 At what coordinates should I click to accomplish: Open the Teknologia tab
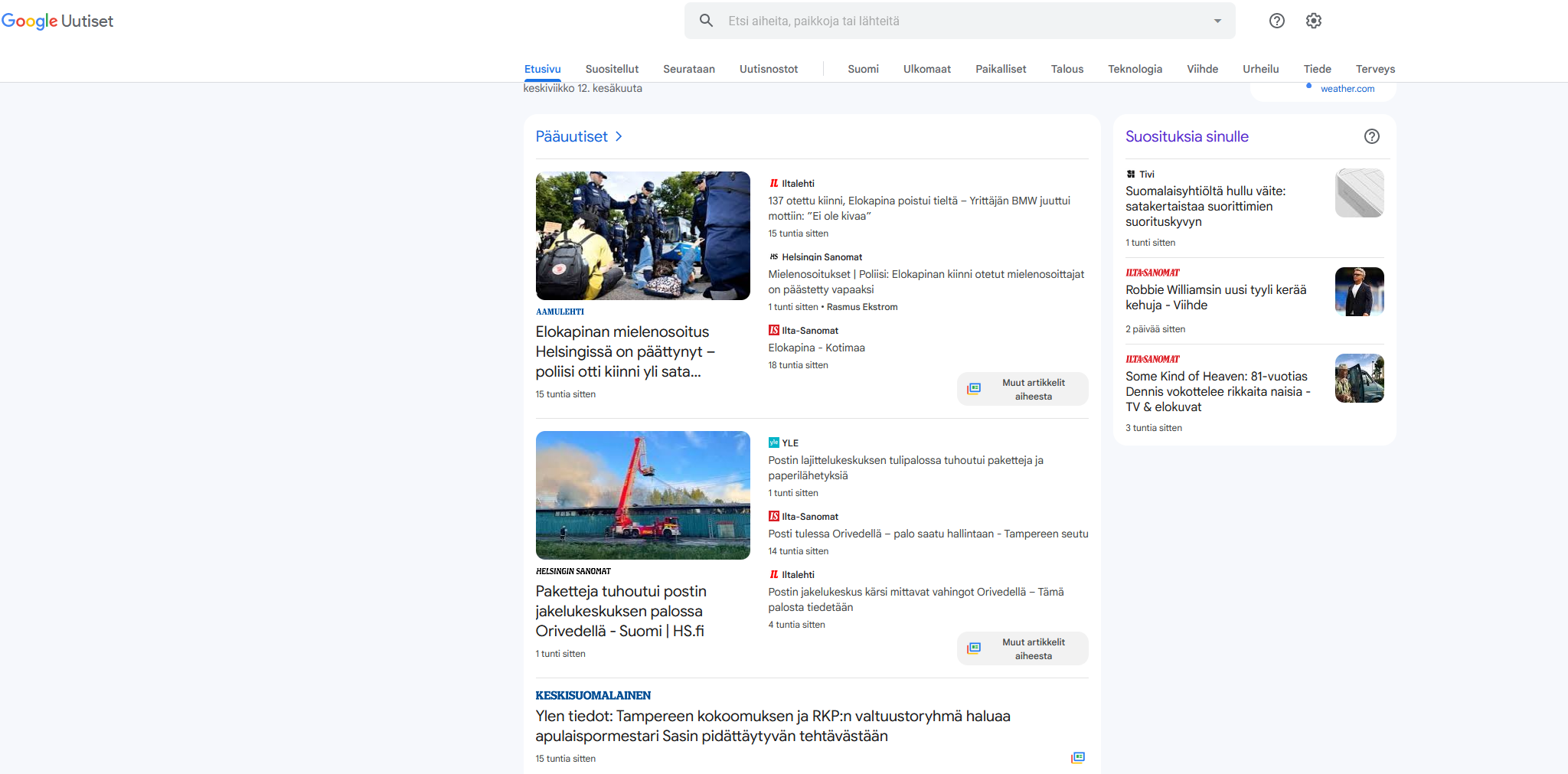[1135, 69]
